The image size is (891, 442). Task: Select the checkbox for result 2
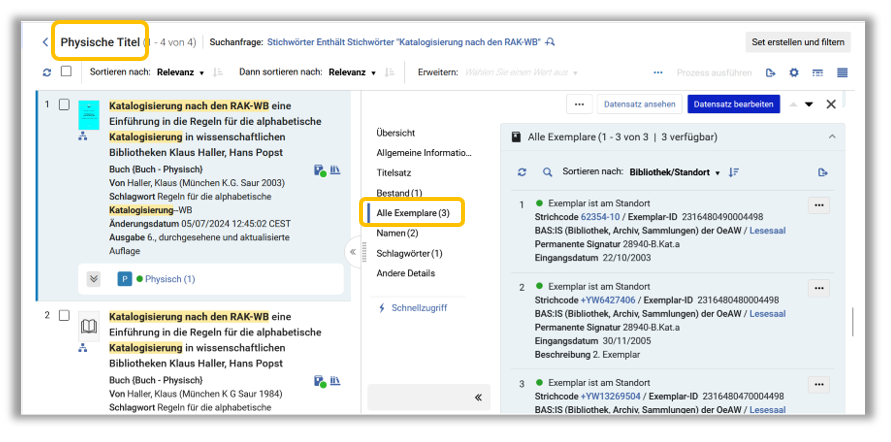(65, 316)
